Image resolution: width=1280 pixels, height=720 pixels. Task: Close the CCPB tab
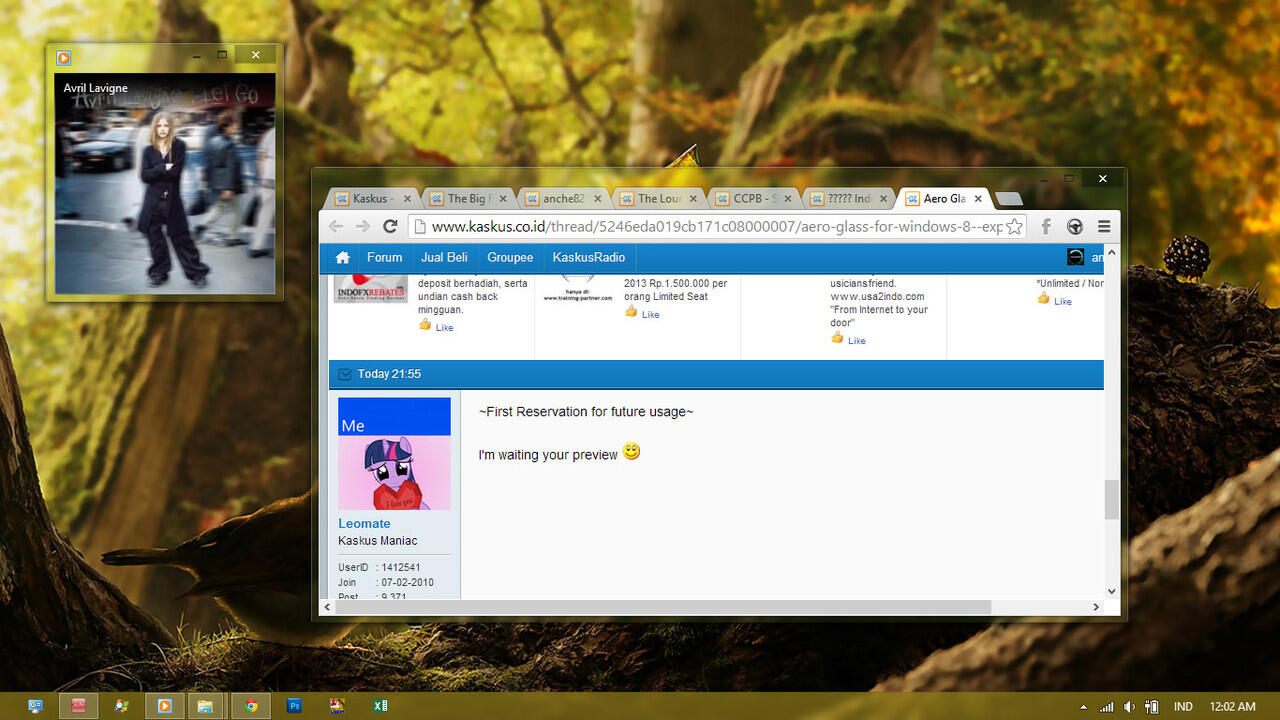[x=787, y=199]
